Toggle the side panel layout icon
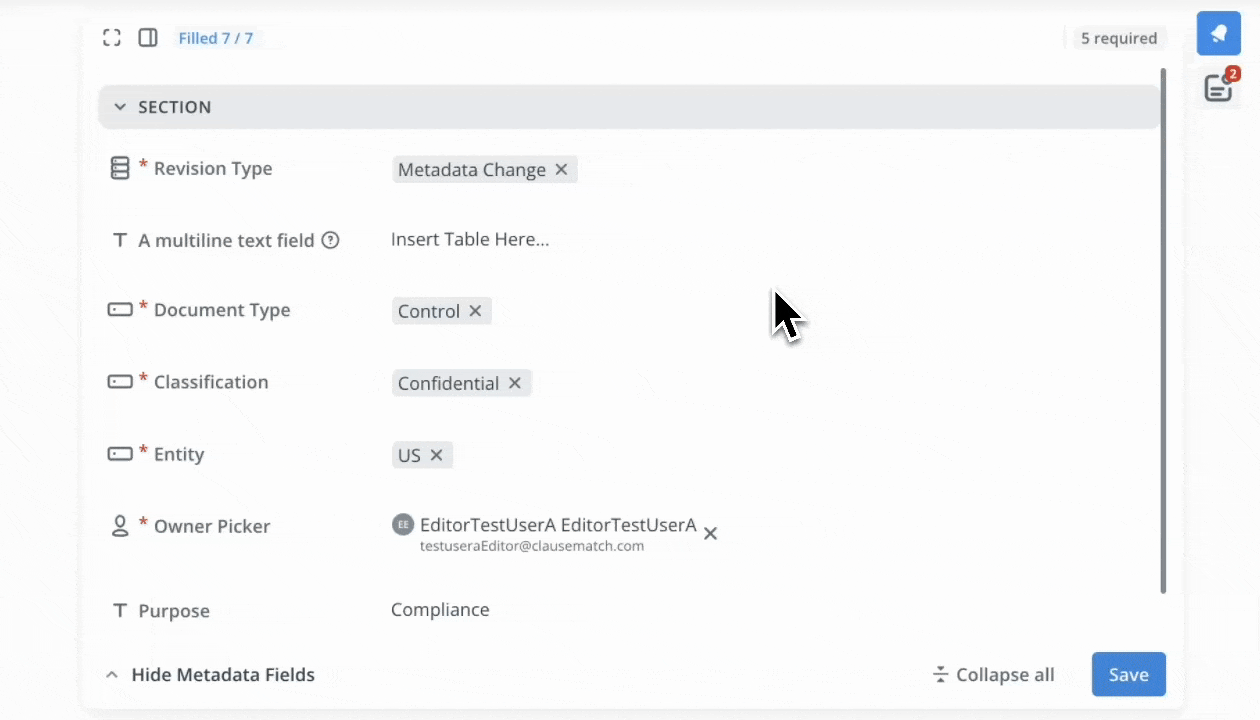 coord(148,38)
